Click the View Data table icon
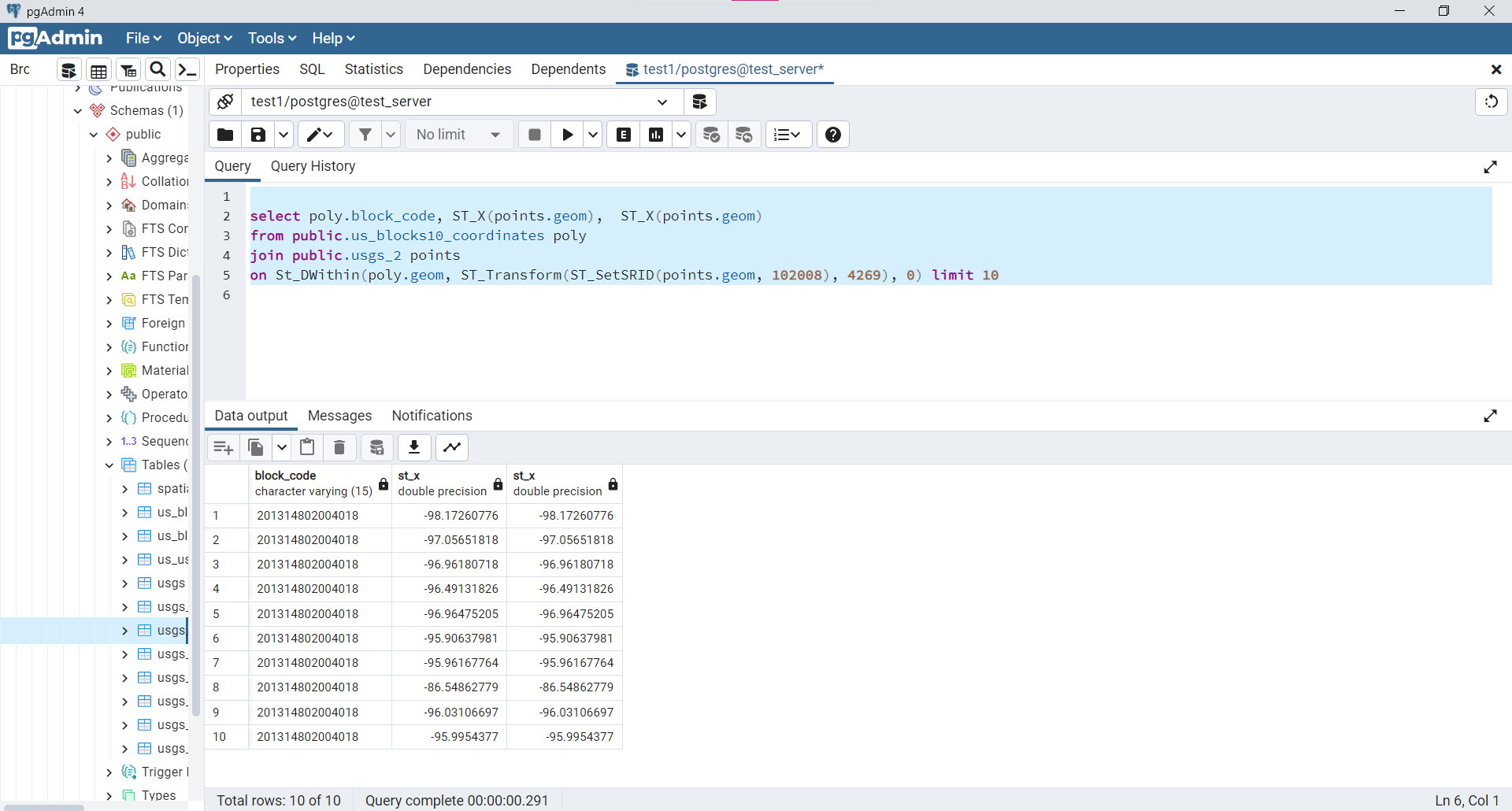 click(98, 70)
